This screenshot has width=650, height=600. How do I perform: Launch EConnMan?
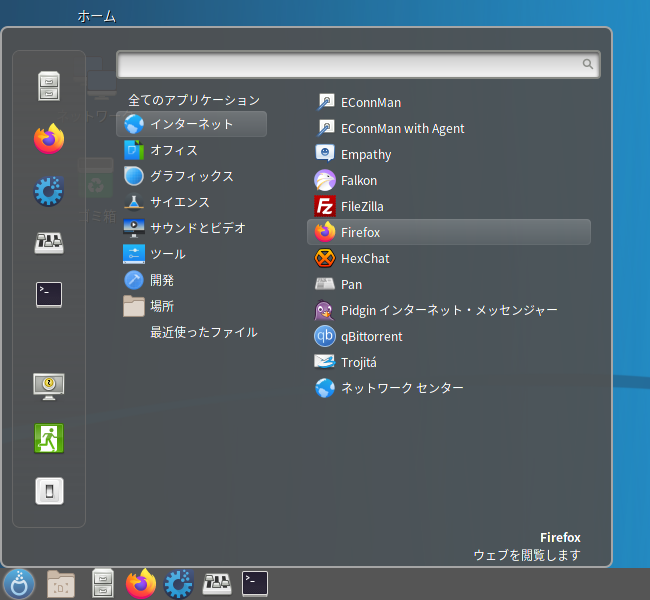[449, 102]
